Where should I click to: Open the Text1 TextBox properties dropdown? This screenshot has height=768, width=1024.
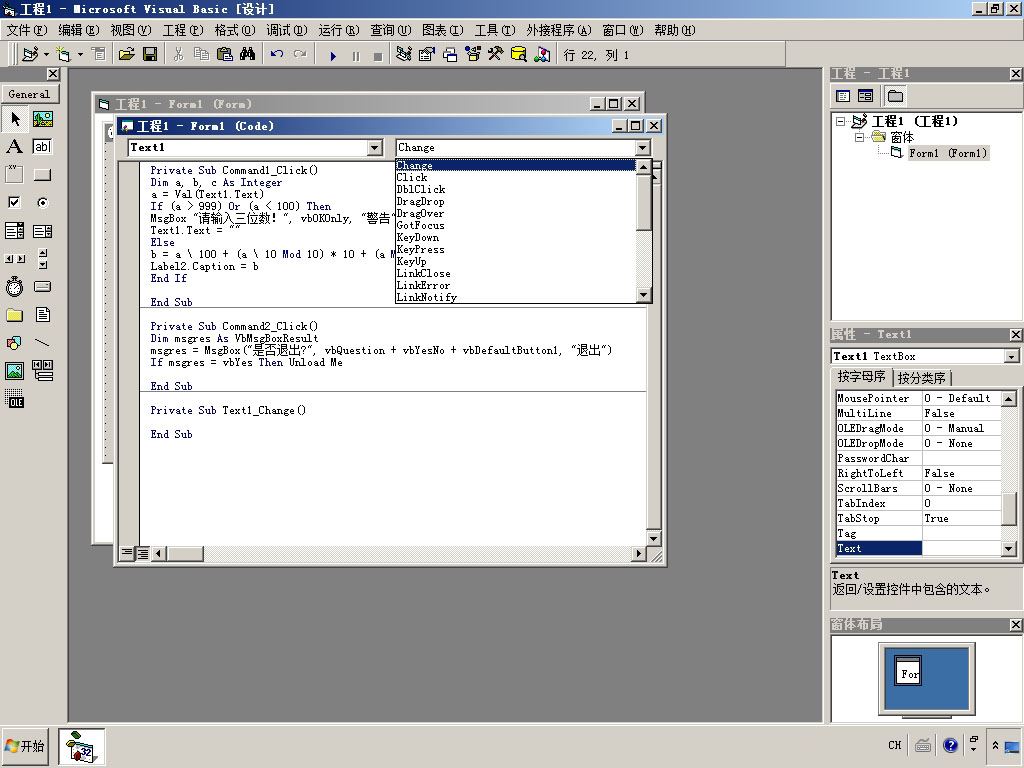[x=1012, y=357]
